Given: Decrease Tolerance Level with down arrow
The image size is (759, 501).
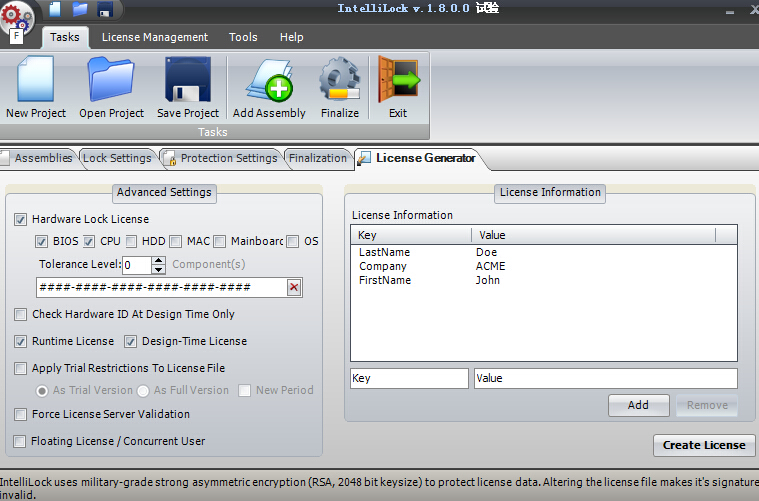Looking at the screenshot, I should click(x=158, y=270).
